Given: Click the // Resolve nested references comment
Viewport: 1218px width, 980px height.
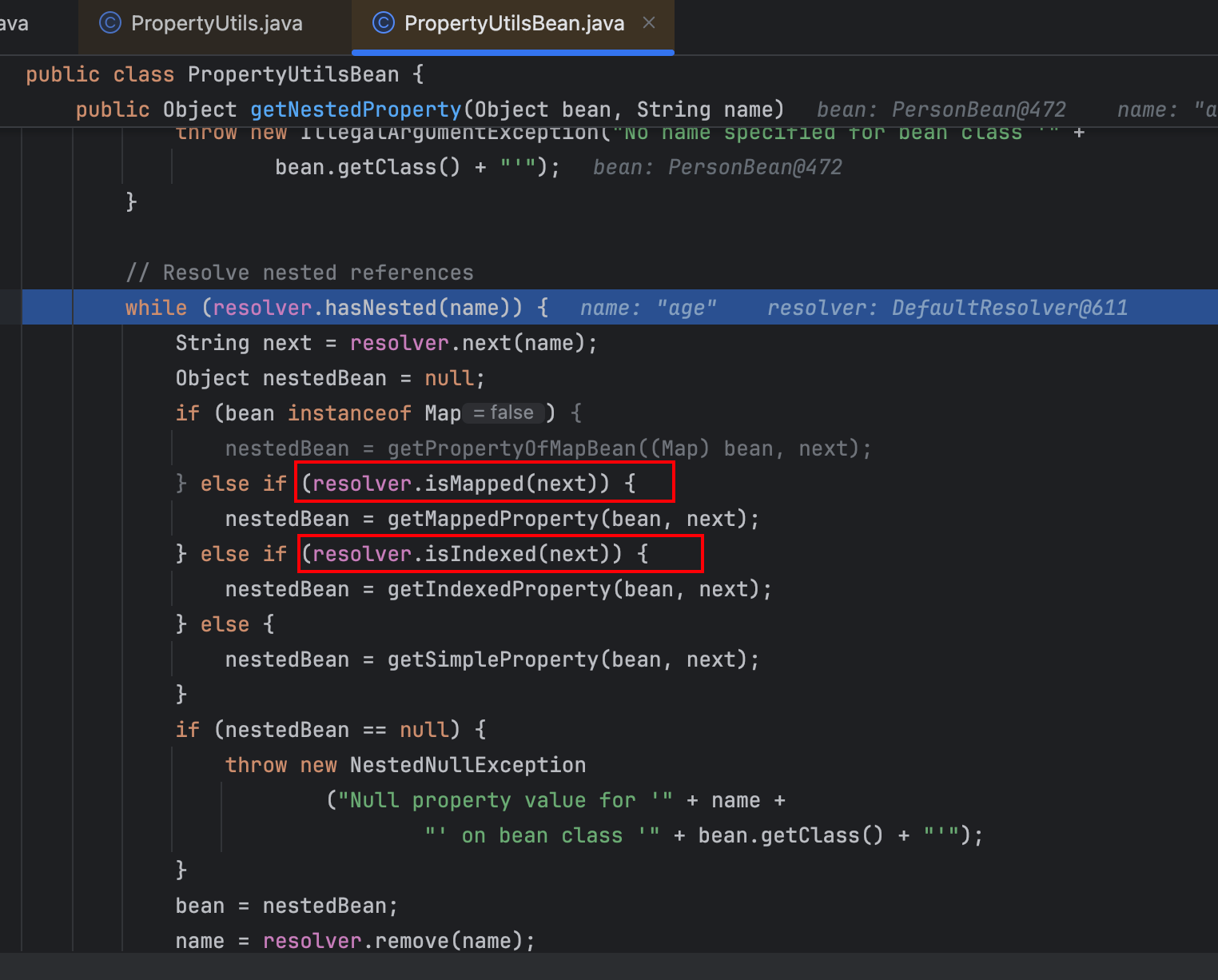Looking at the screenshot, I should (x=300, y=273).
